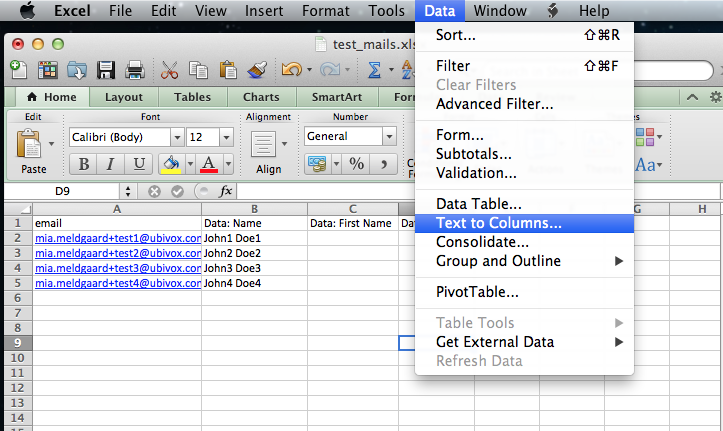Select cell containing John2 Doe2
Screen dimensions: 723x431
(255, 253)
